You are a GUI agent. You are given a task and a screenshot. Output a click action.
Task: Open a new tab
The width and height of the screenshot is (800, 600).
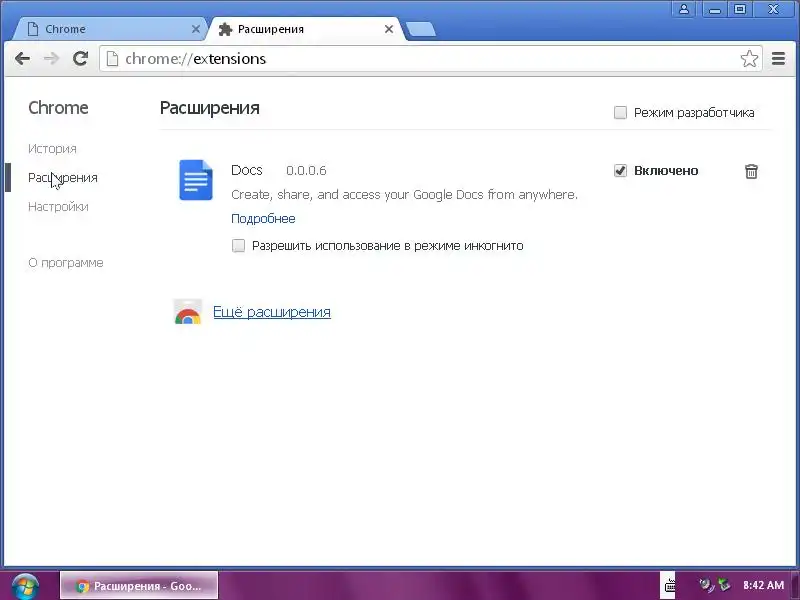pyautogui.click(x=421, y=29)
